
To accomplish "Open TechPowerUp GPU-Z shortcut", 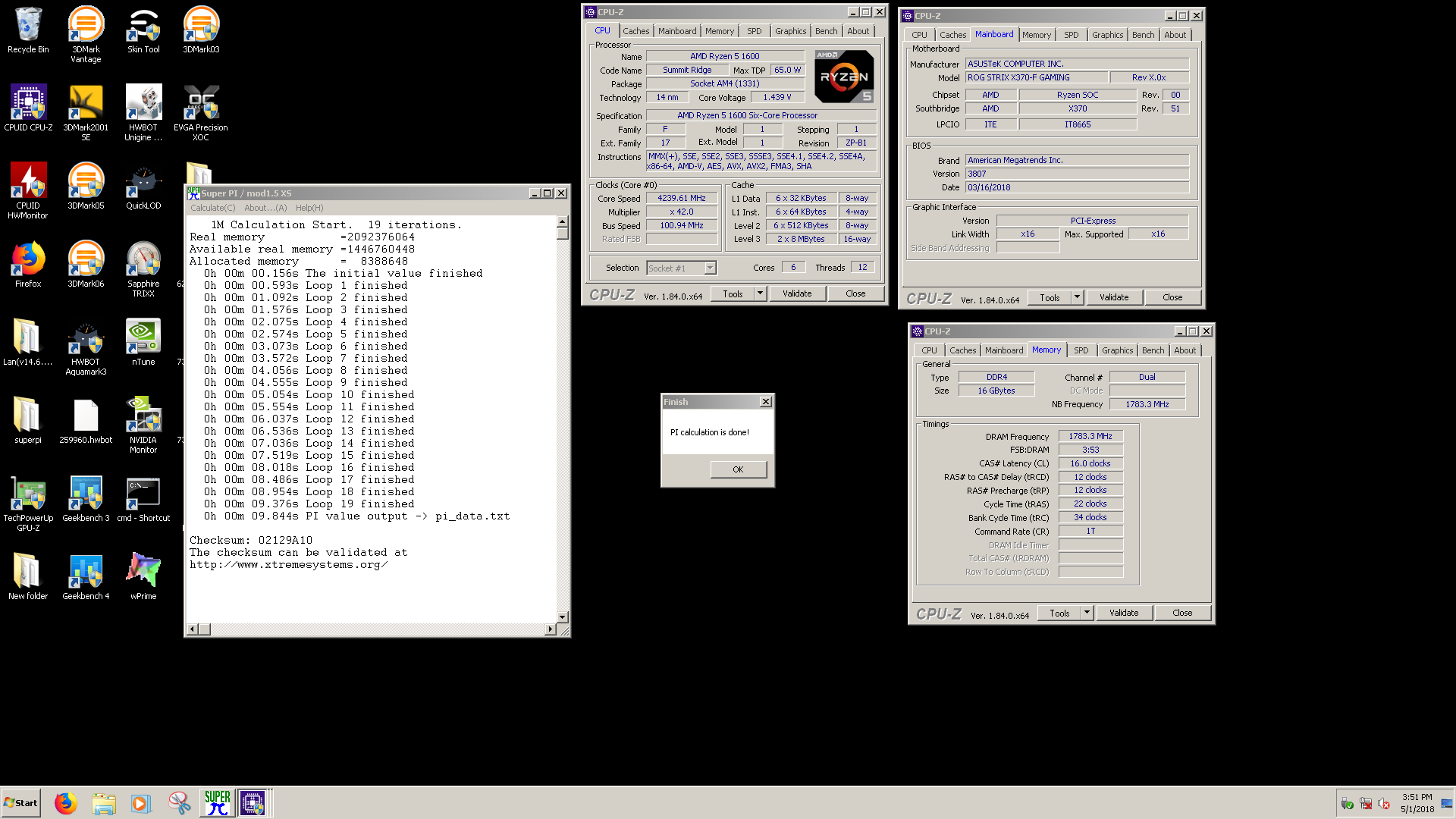I will [28, 503].
